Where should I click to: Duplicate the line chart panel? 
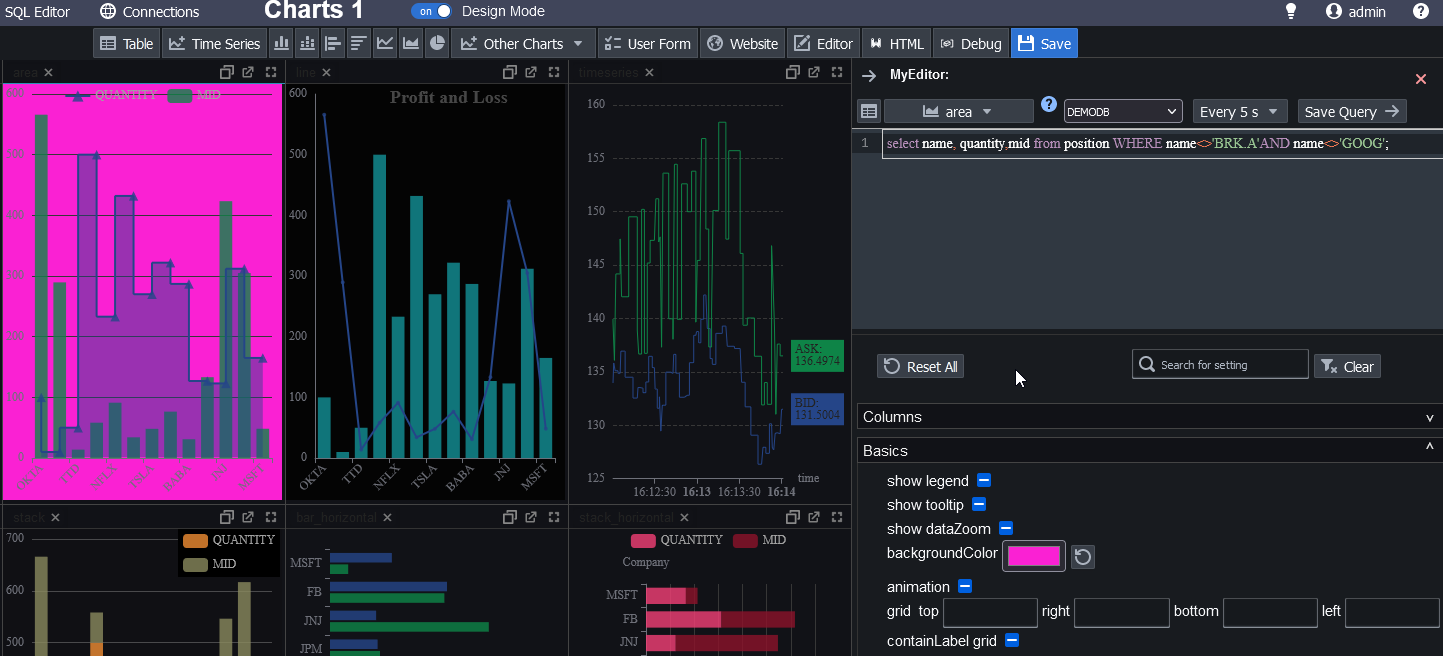tap(509, 72)
